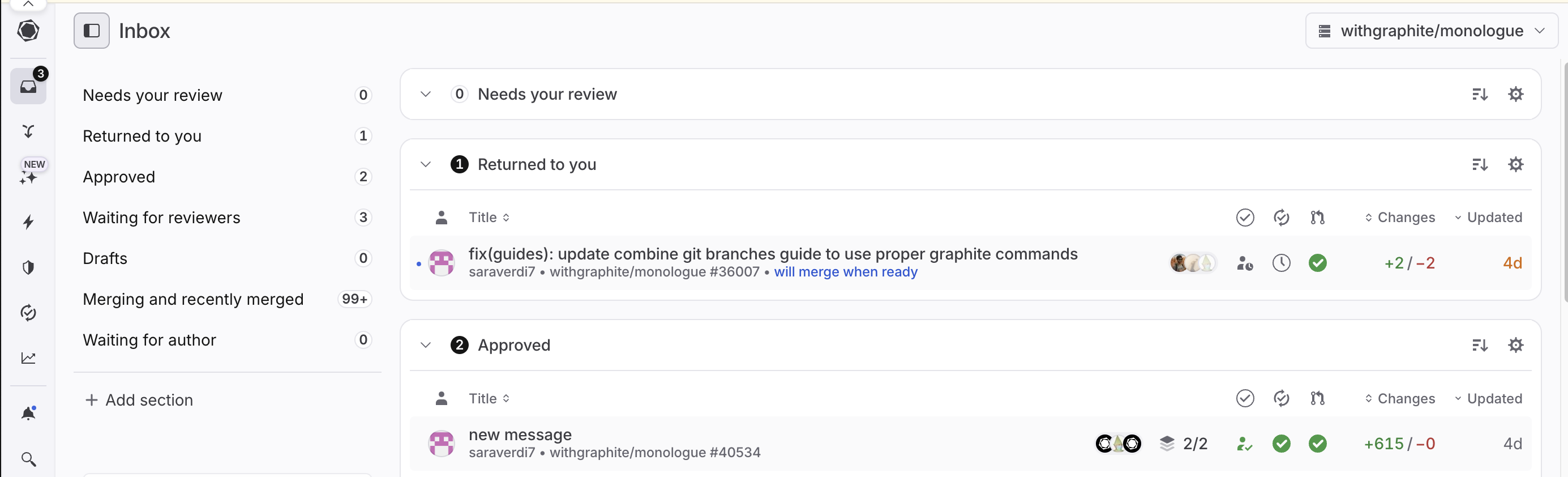The width and height of the screenshot is (1568, 477).
Task: Collapse the Returned to you section
Action: [x=425, y=164]
